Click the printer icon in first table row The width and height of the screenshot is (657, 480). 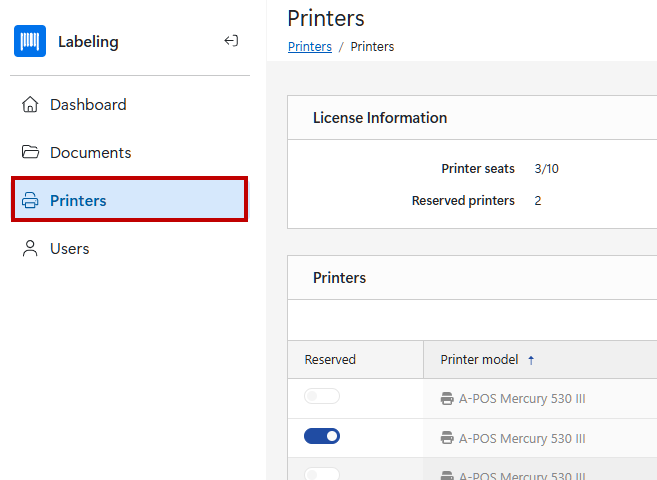(447, 399)
